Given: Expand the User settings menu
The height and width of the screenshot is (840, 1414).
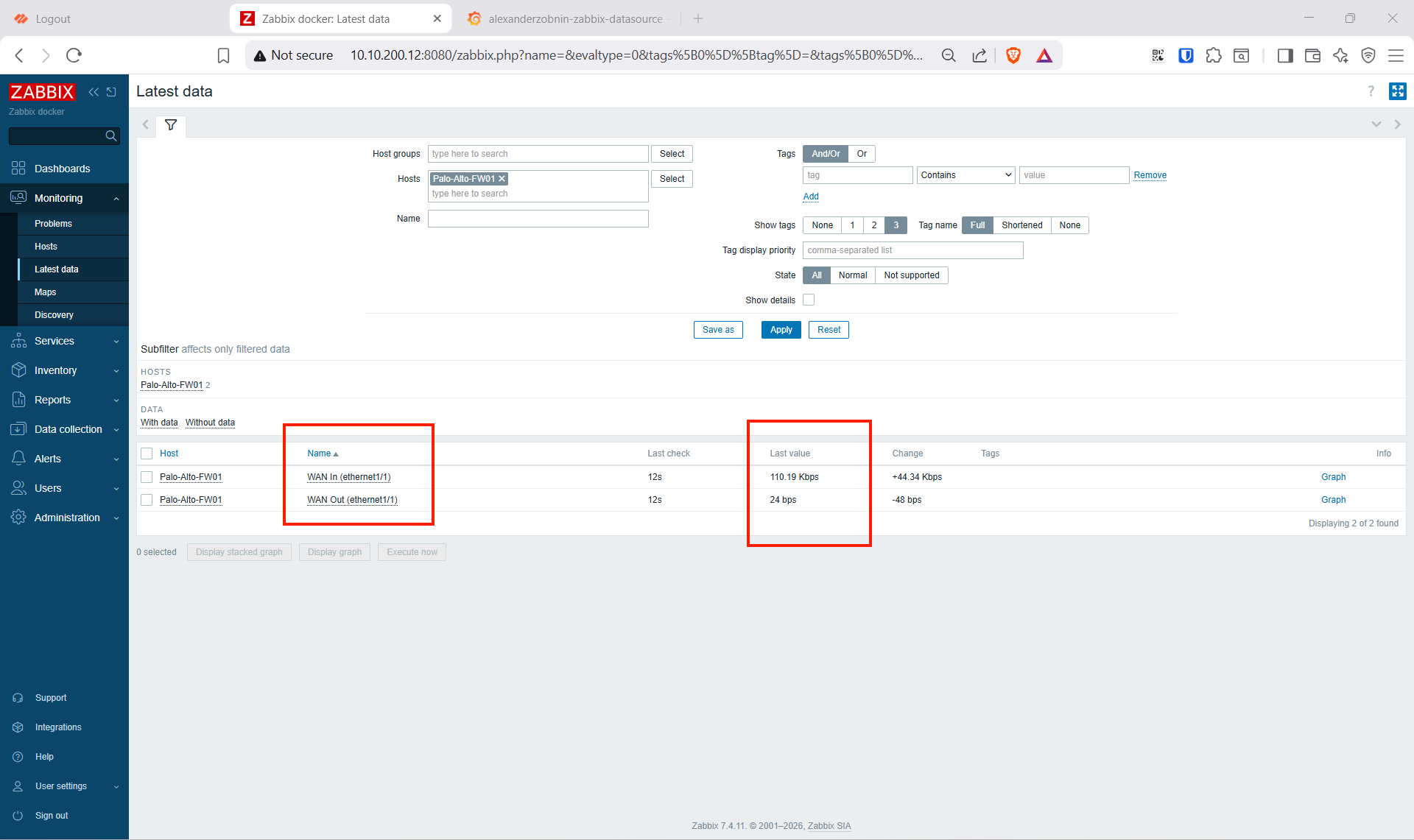Looking at the screenshot, I should (x=65, y=786).
